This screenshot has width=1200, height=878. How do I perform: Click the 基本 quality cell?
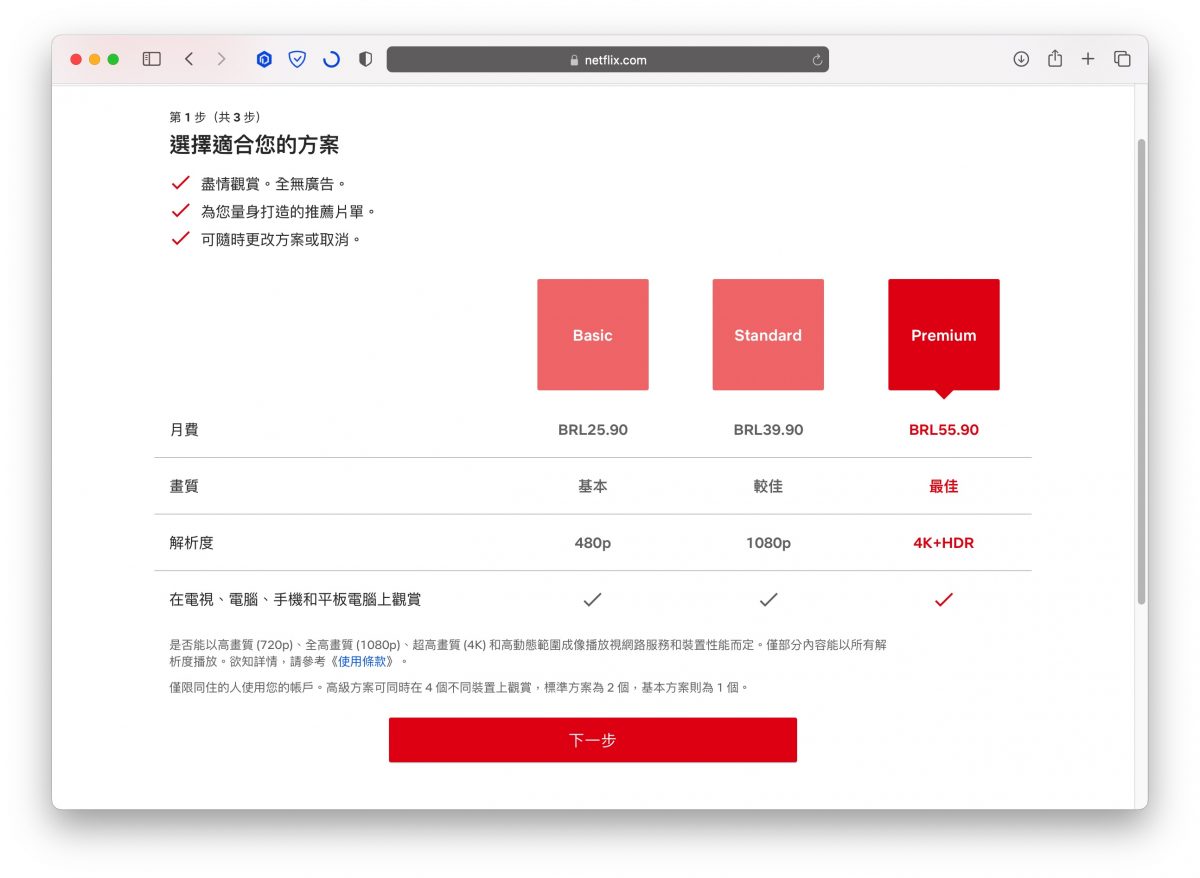click(x=593, y=486)
